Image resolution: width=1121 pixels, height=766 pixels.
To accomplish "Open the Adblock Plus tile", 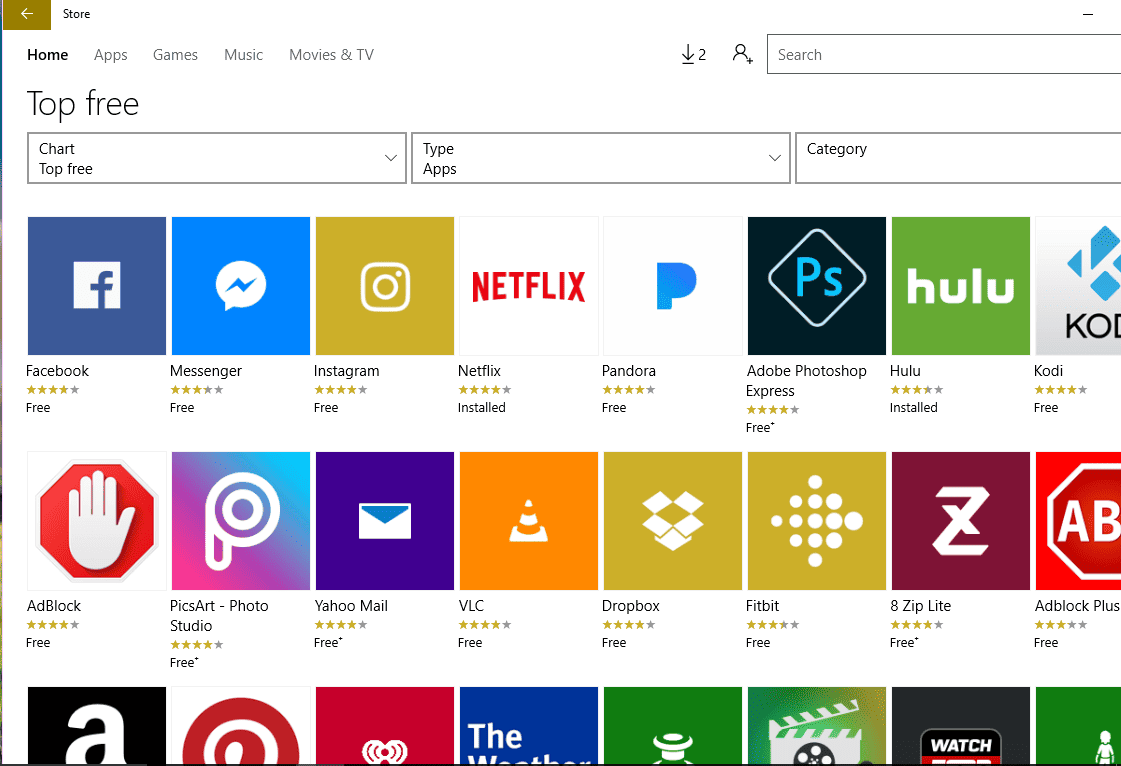I will click(x=1078, y=521).
